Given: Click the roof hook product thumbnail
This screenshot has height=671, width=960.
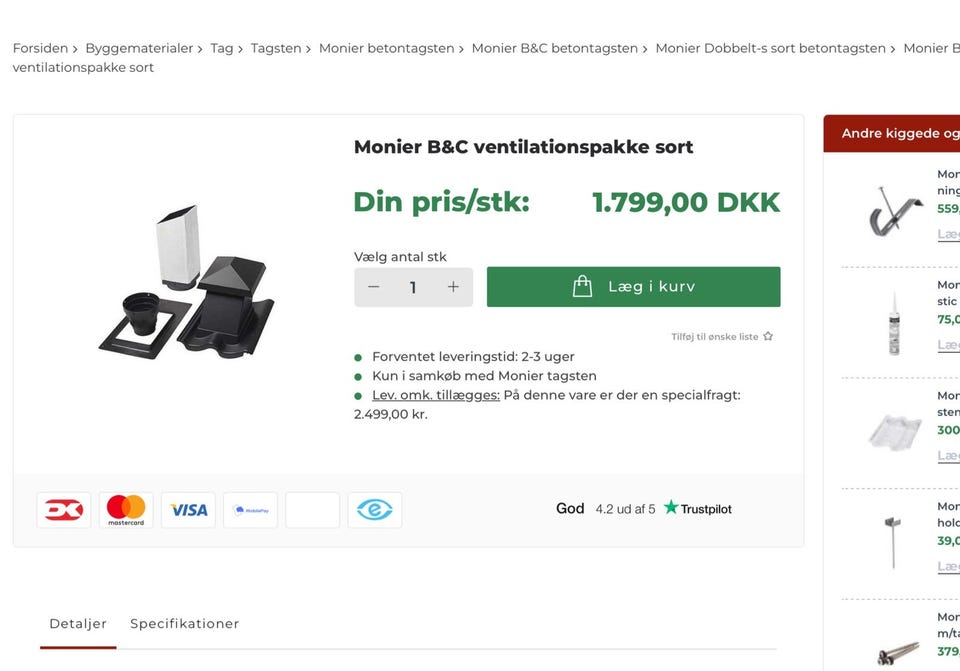Looking at the screenshot, I should [x=895, y=210].
